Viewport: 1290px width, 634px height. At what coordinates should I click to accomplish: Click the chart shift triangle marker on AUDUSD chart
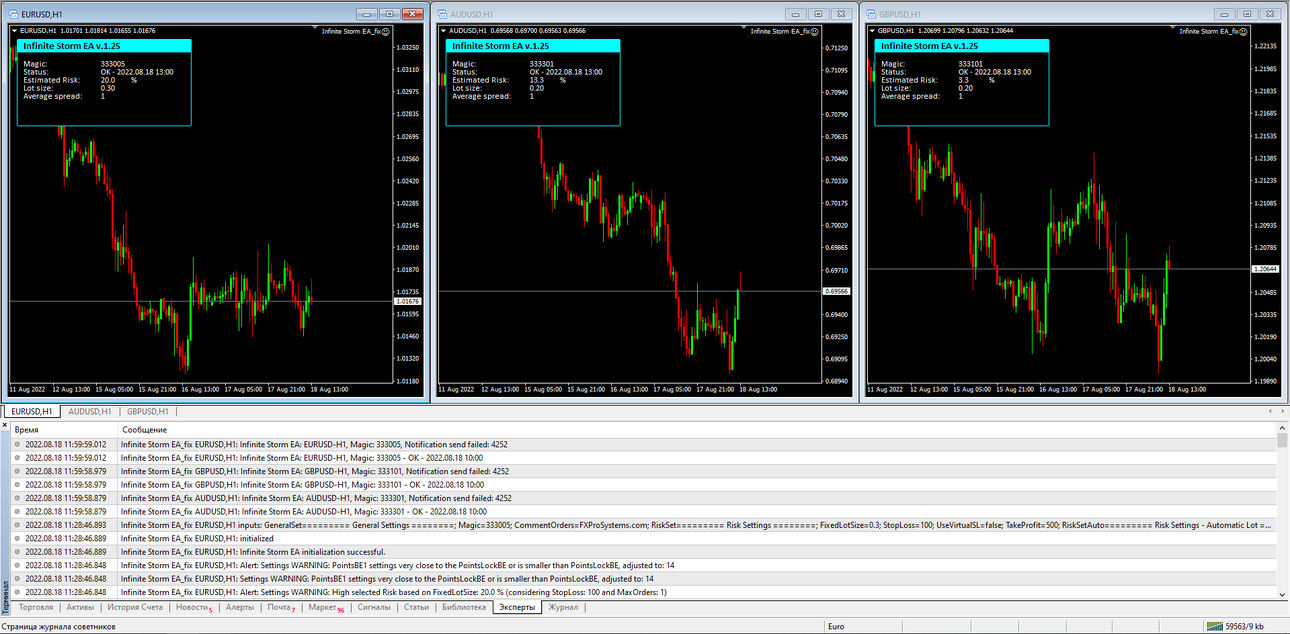745,28
